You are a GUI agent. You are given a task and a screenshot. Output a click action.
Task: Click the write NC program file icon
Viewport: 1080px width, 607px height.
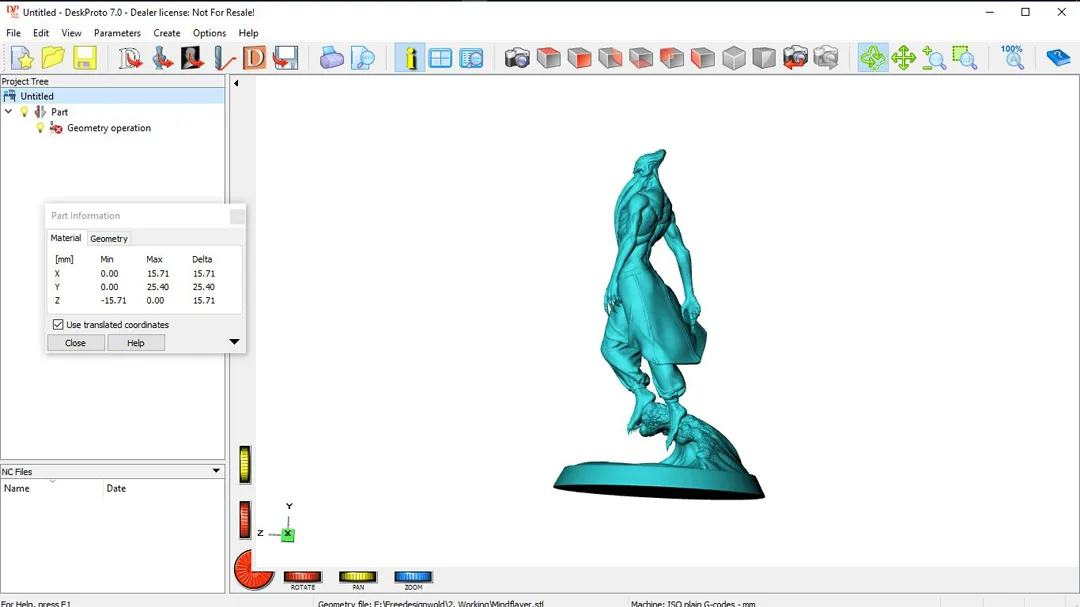[x=285, y=59]
